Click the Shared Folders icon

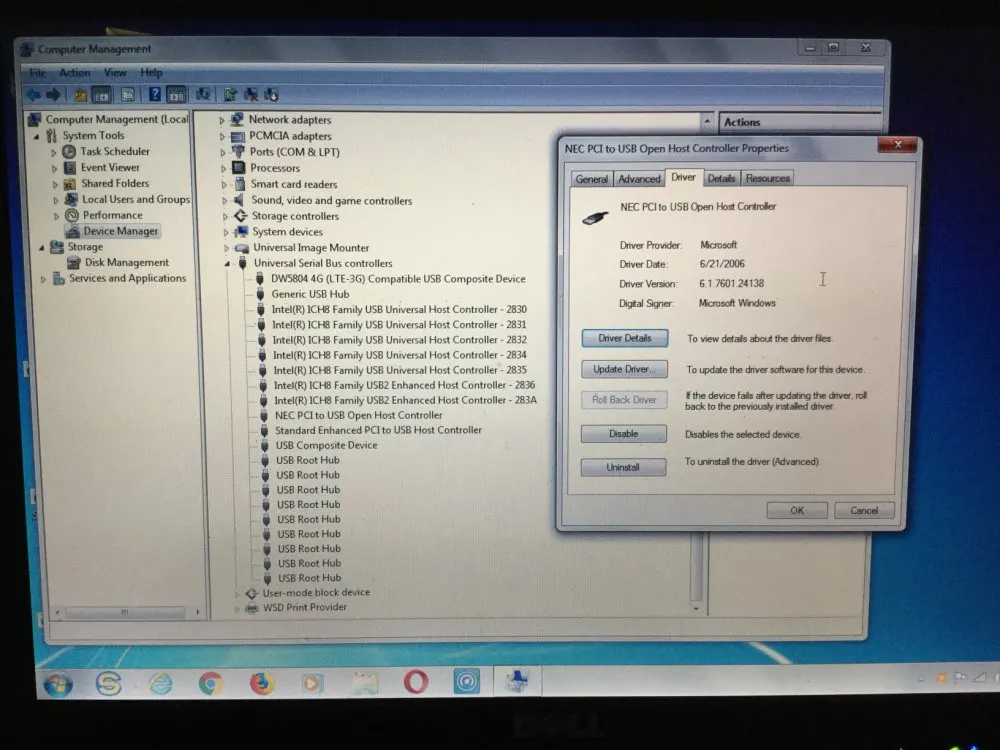70,184
